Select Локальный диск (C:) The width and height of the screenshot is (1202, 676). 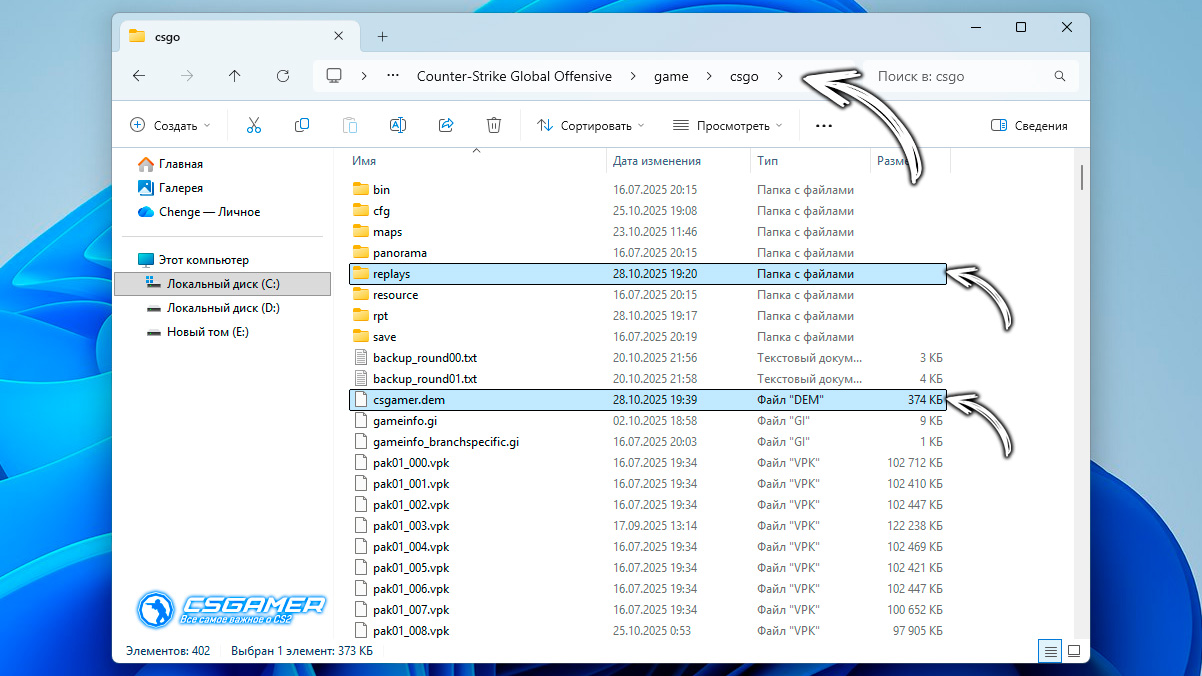(222, 284)
